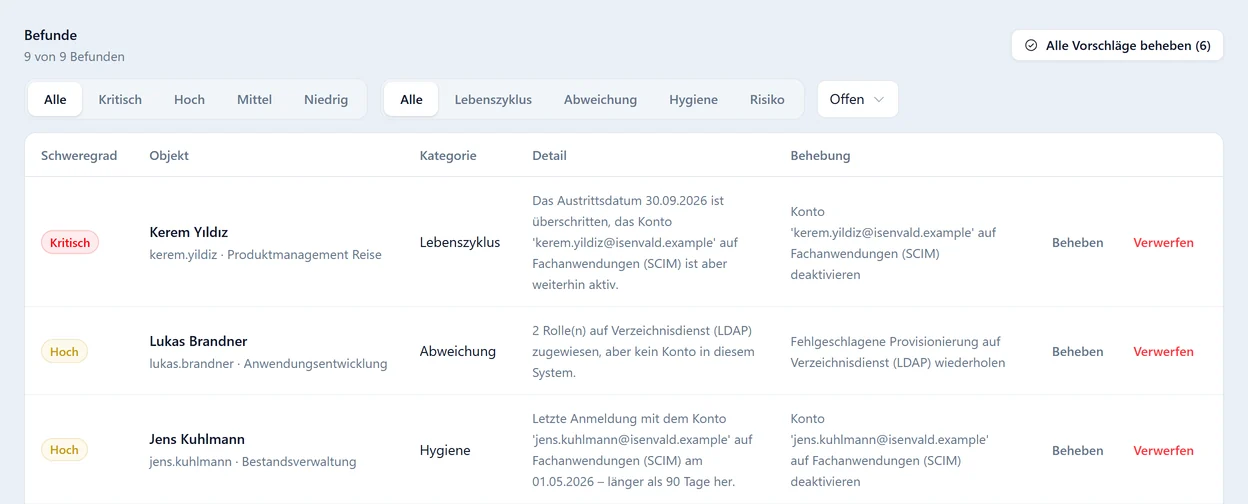Open the Offen status dropdown
The width and height of the screenshot is (1248, 504).
857,99
